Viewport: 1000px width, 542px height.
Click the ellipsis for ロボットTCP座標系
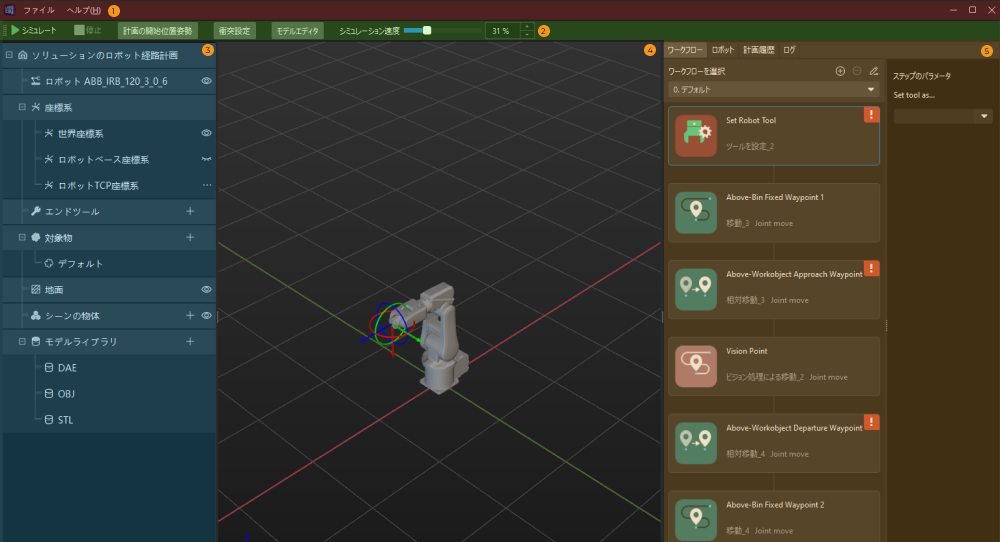(206, 185)
